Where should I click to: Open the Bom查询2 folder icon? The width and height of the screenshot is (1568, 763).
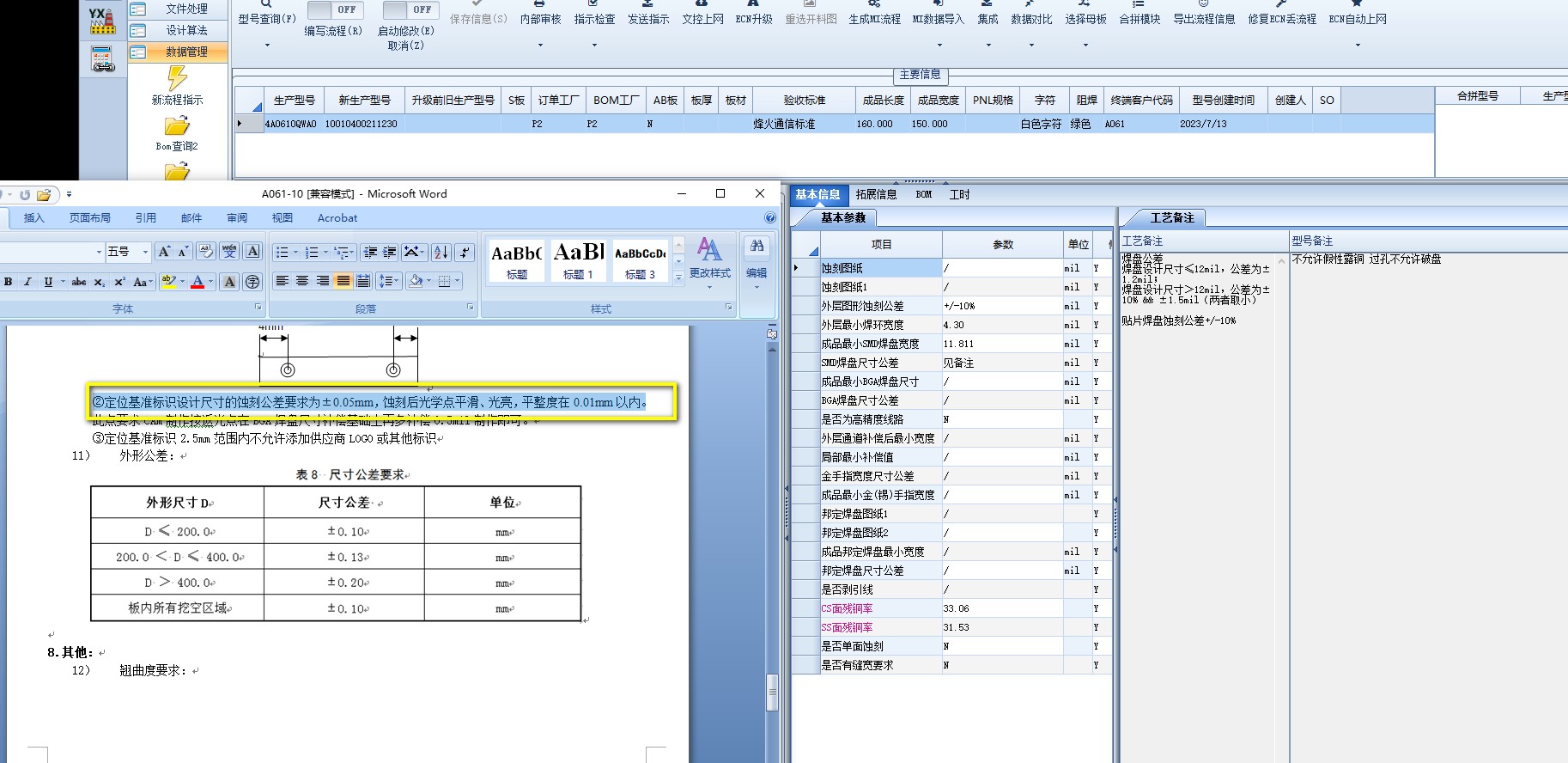coord(177,125)
